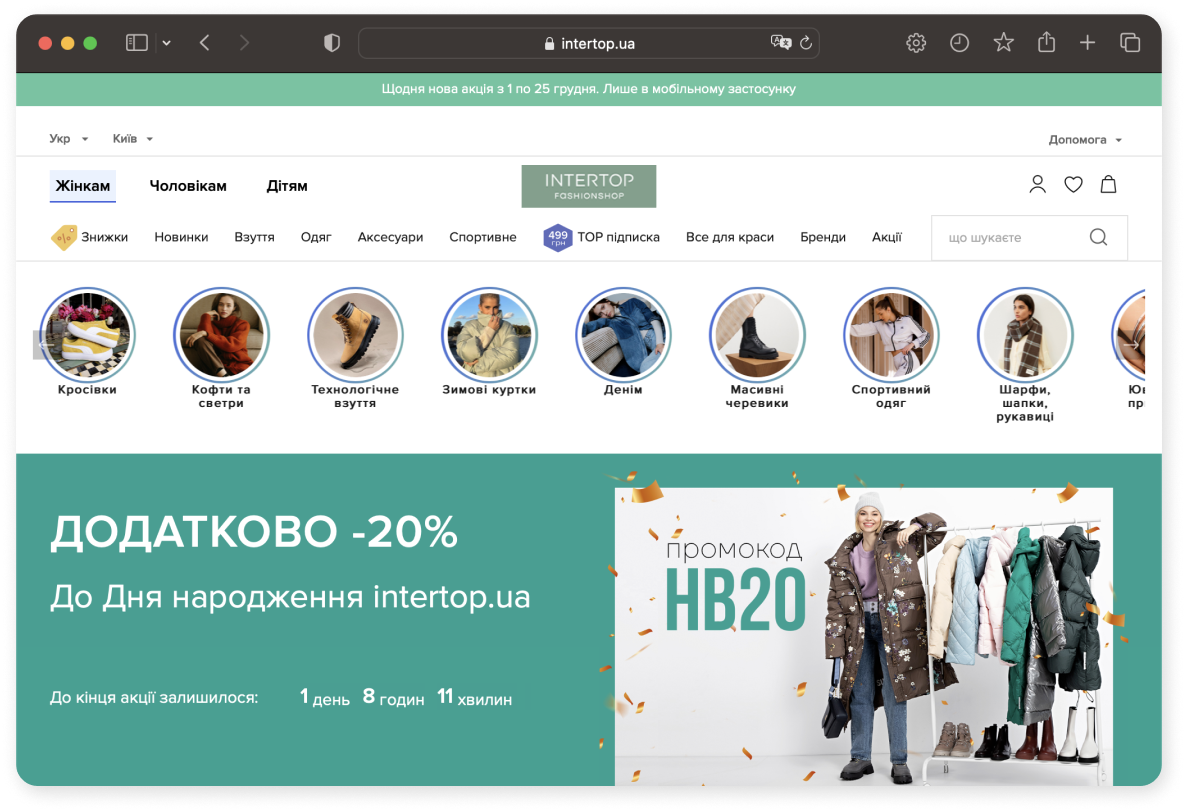Open the Взуття menu item
Screen dimensions: 1186x812
click(254, 237)
